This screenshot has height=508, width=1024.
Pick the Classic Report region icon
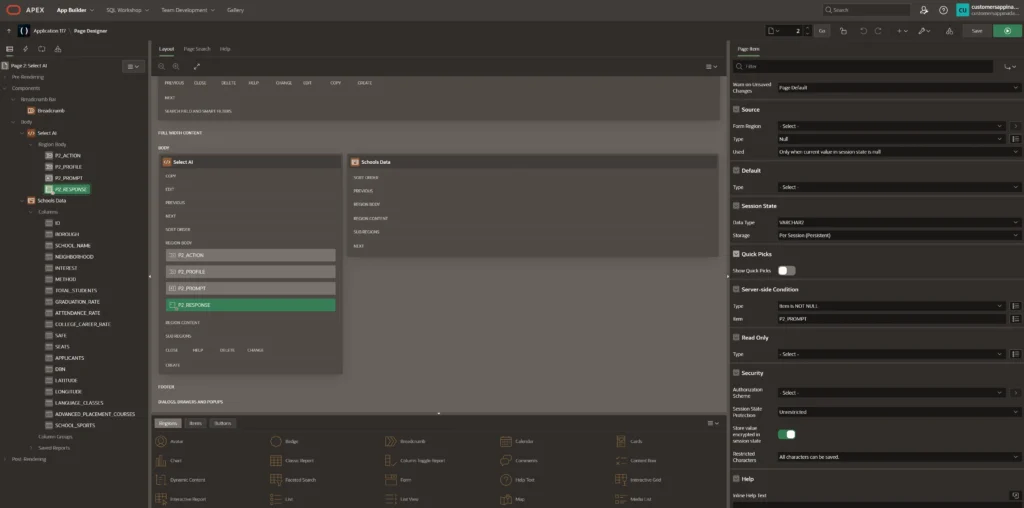(x=277, y=460)
